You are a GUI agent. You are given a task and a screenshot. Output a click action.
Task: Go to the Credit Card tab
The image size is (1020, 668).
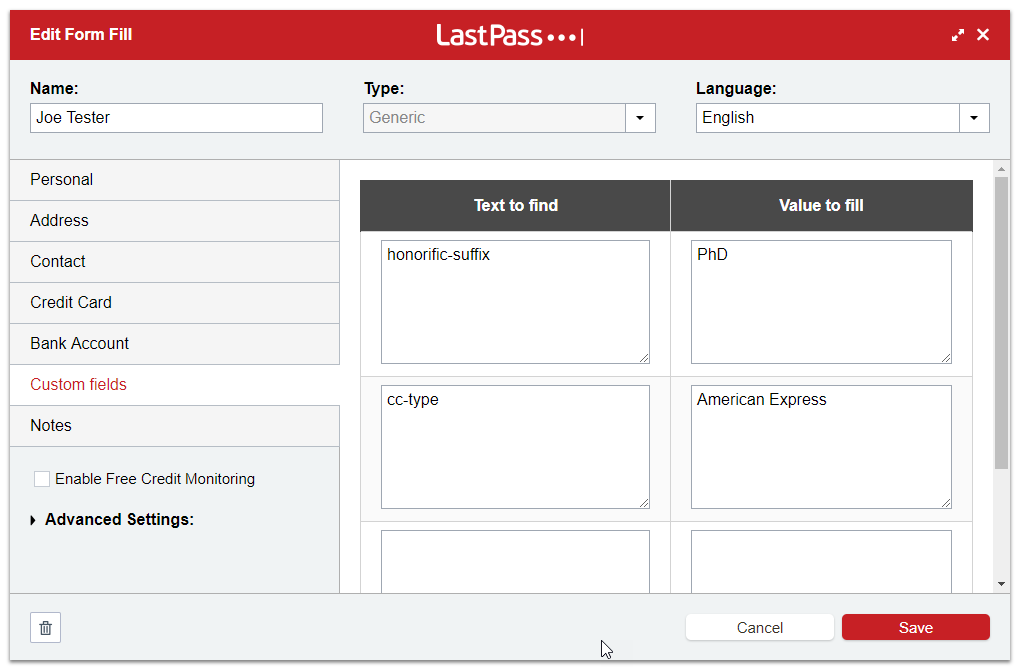174,303
